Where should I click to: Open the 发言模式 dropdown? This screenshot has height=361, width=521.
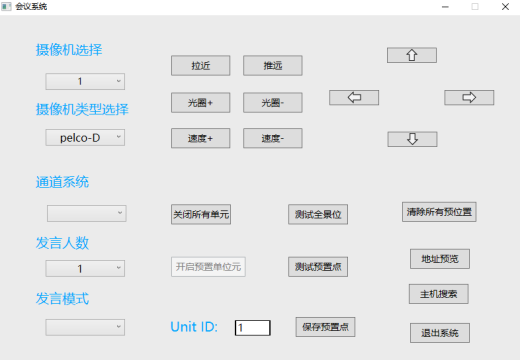85,327
